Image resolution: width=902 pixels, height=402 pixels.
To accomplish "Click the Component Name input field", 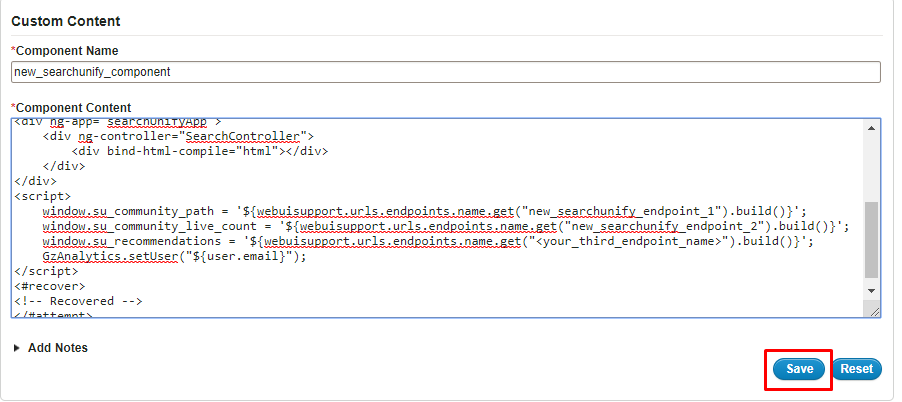I will tap(446, 72).
